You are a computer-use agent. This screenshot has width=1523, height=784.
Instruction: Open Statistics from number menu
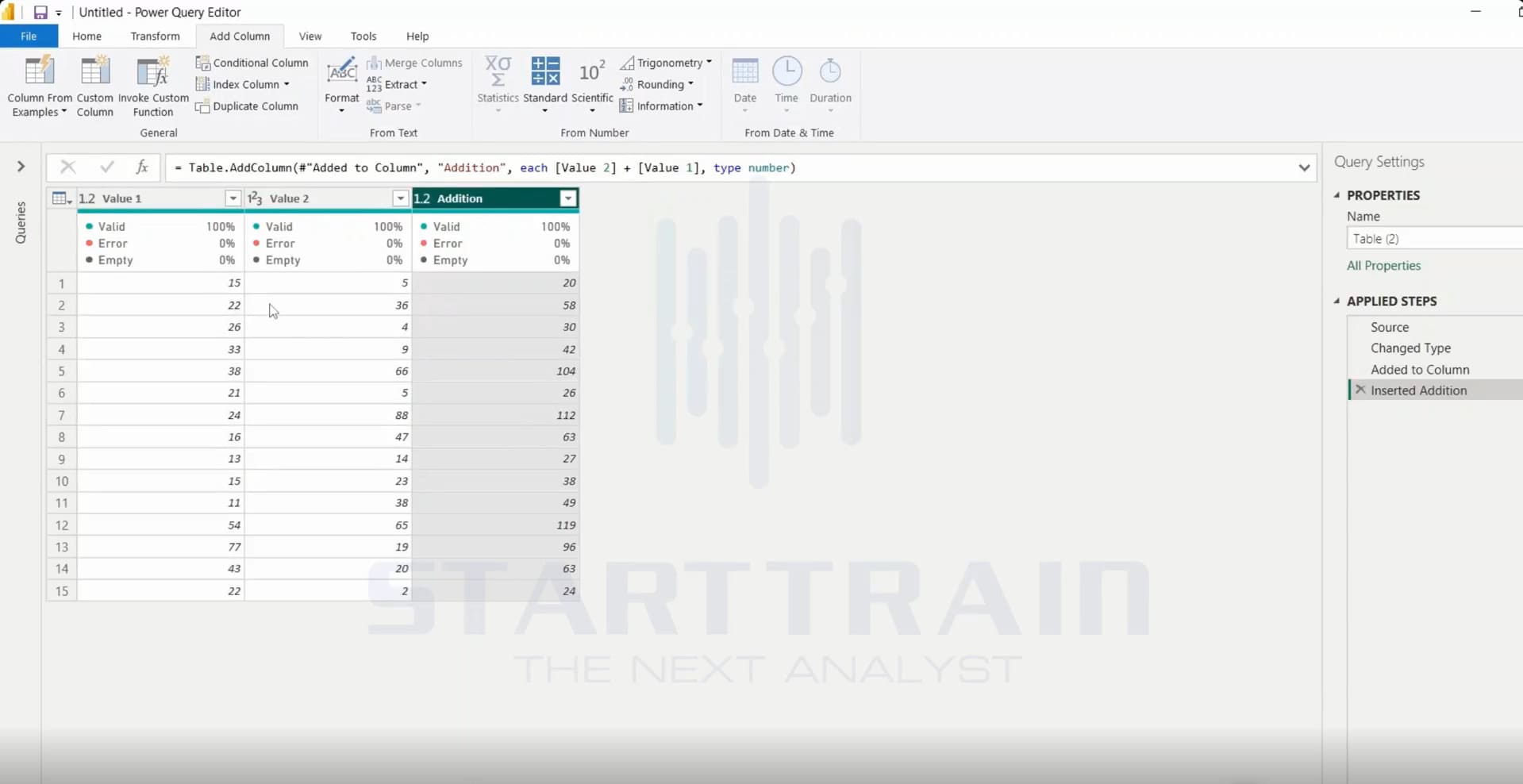(498, 86)
